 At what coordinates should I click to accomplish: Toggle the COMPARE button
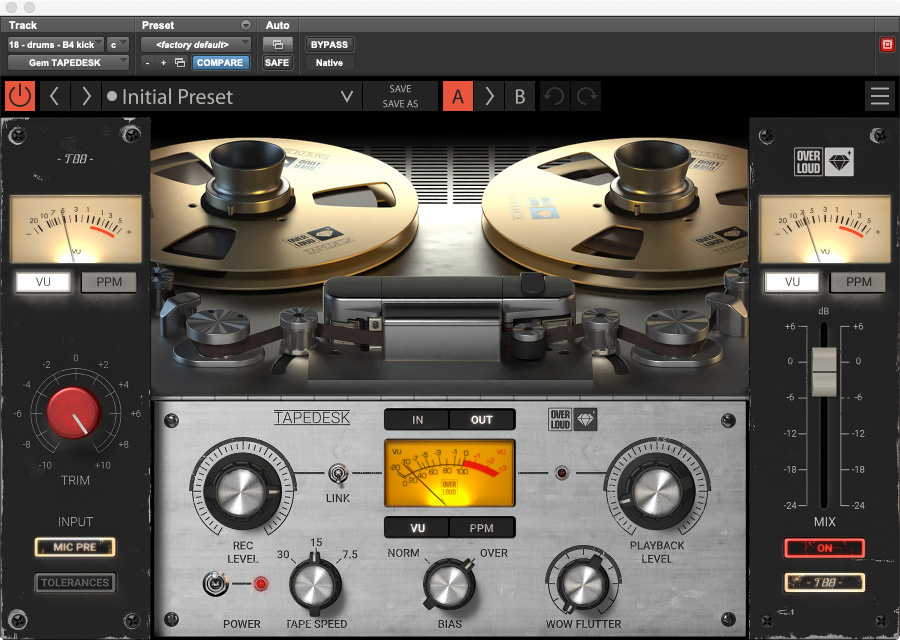[220, 63]
